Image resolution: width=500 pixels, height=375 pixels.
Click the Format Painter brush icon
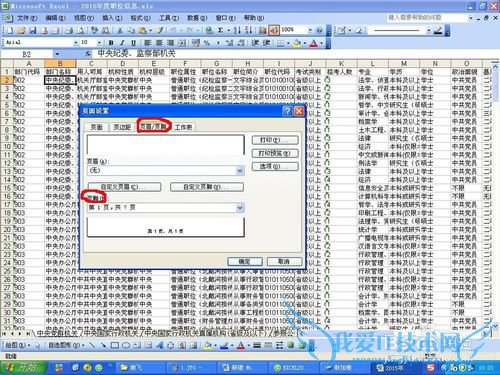pyautogui.click(x=160, y=30)
